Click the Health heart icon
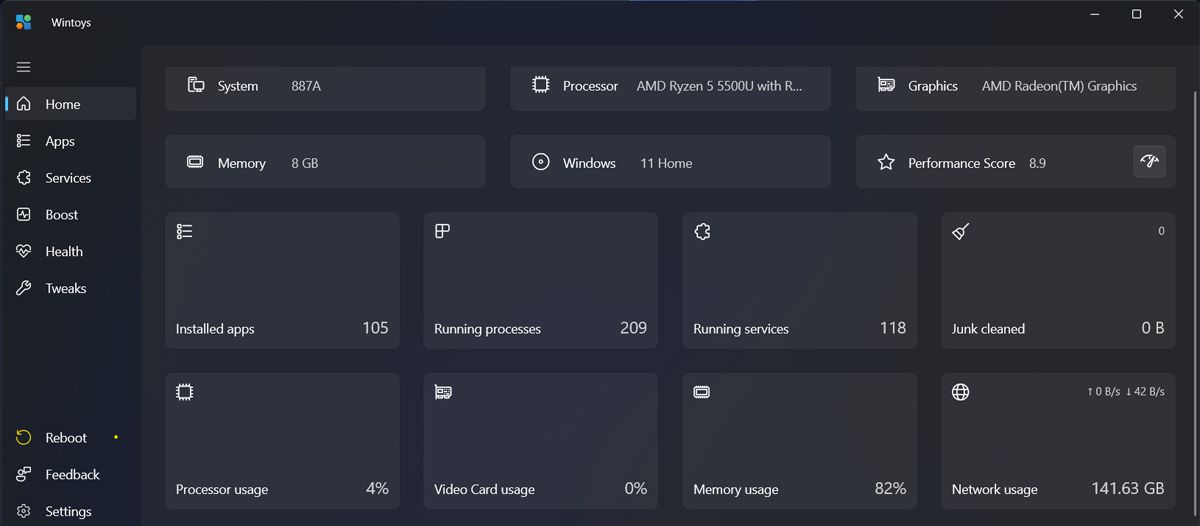Screen dimensions: 1200x526 [x=24, y=252]
